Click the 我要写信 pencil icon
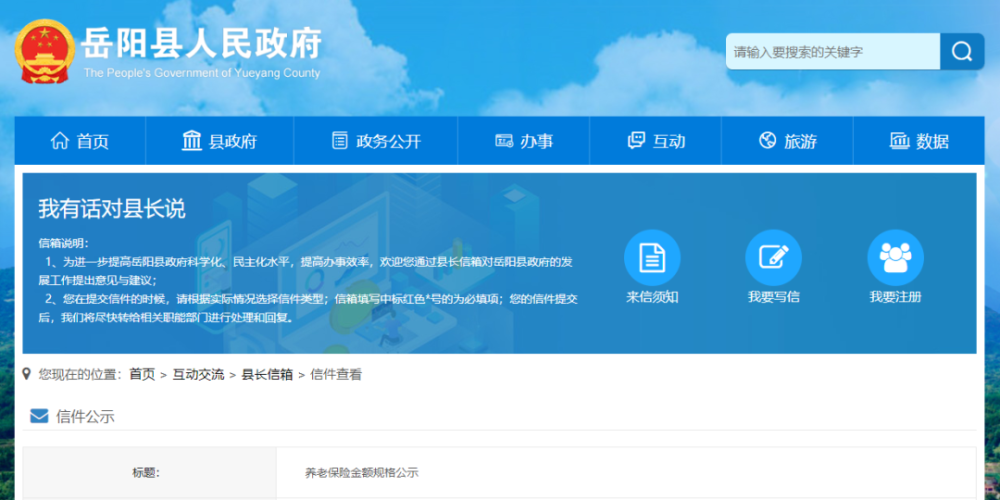1000x500 pixels. tap(773, 258)
